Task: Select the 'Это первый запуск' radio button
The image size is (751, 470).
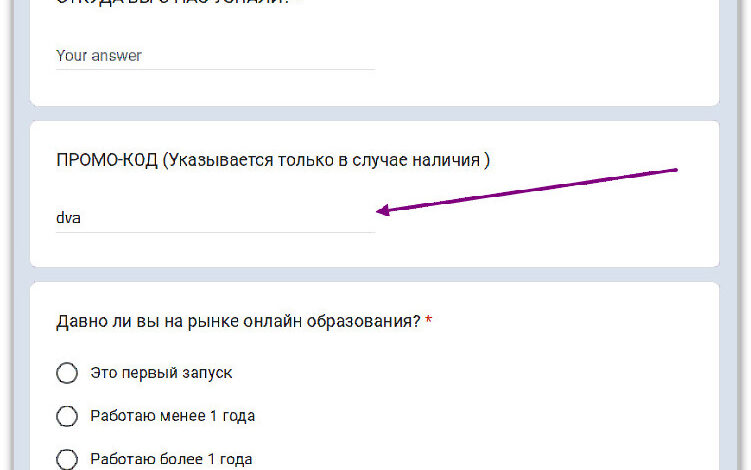Action: coord(67,373)
